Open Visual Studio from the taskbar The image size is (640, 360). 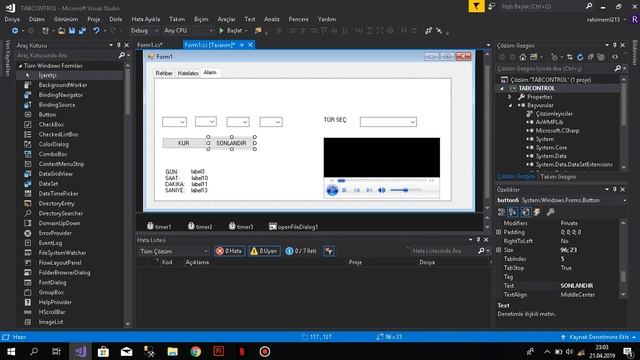coord(80,351)
